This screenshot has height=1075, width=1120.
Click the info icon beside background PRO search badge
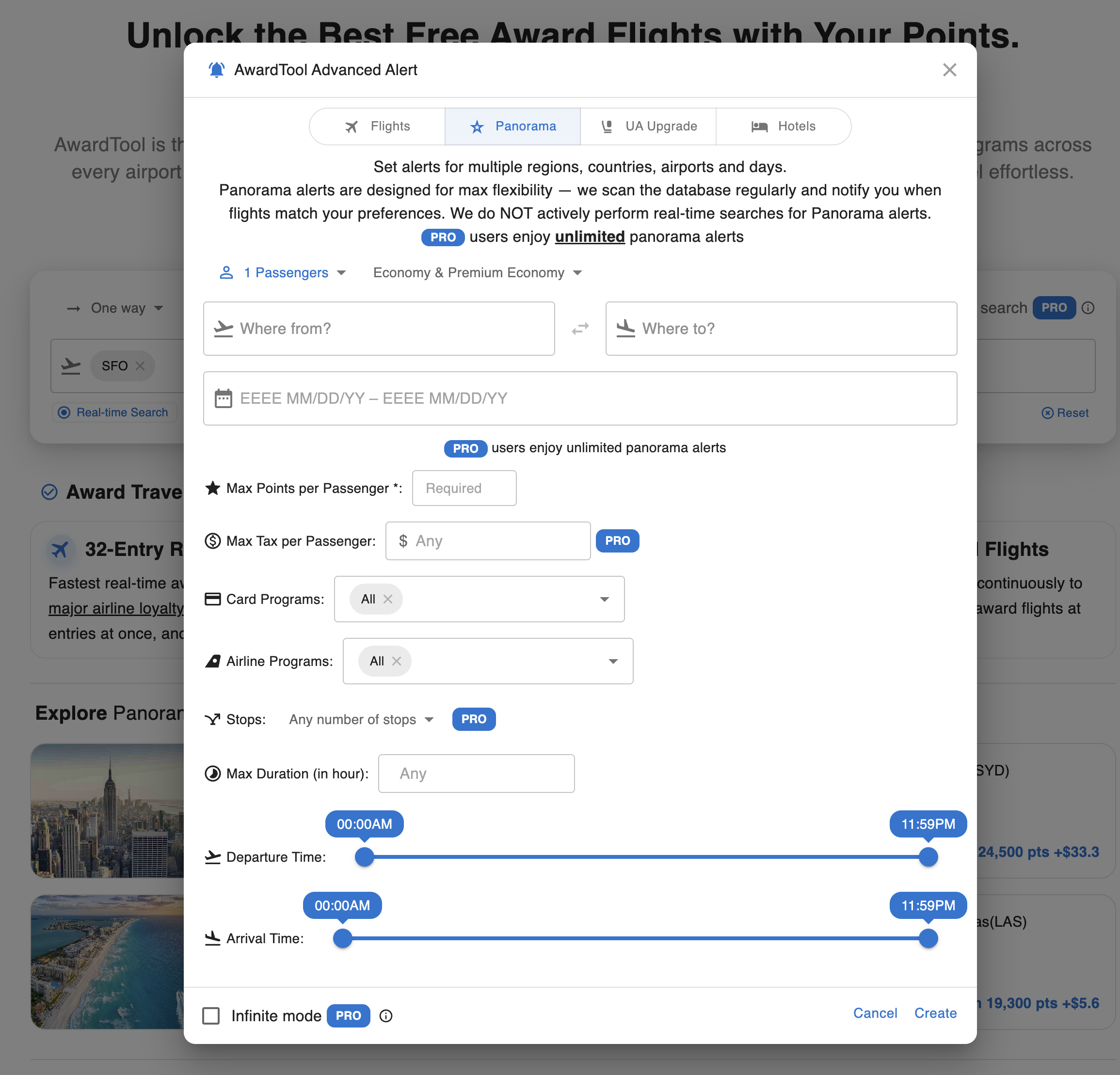tap(1088, 308)
